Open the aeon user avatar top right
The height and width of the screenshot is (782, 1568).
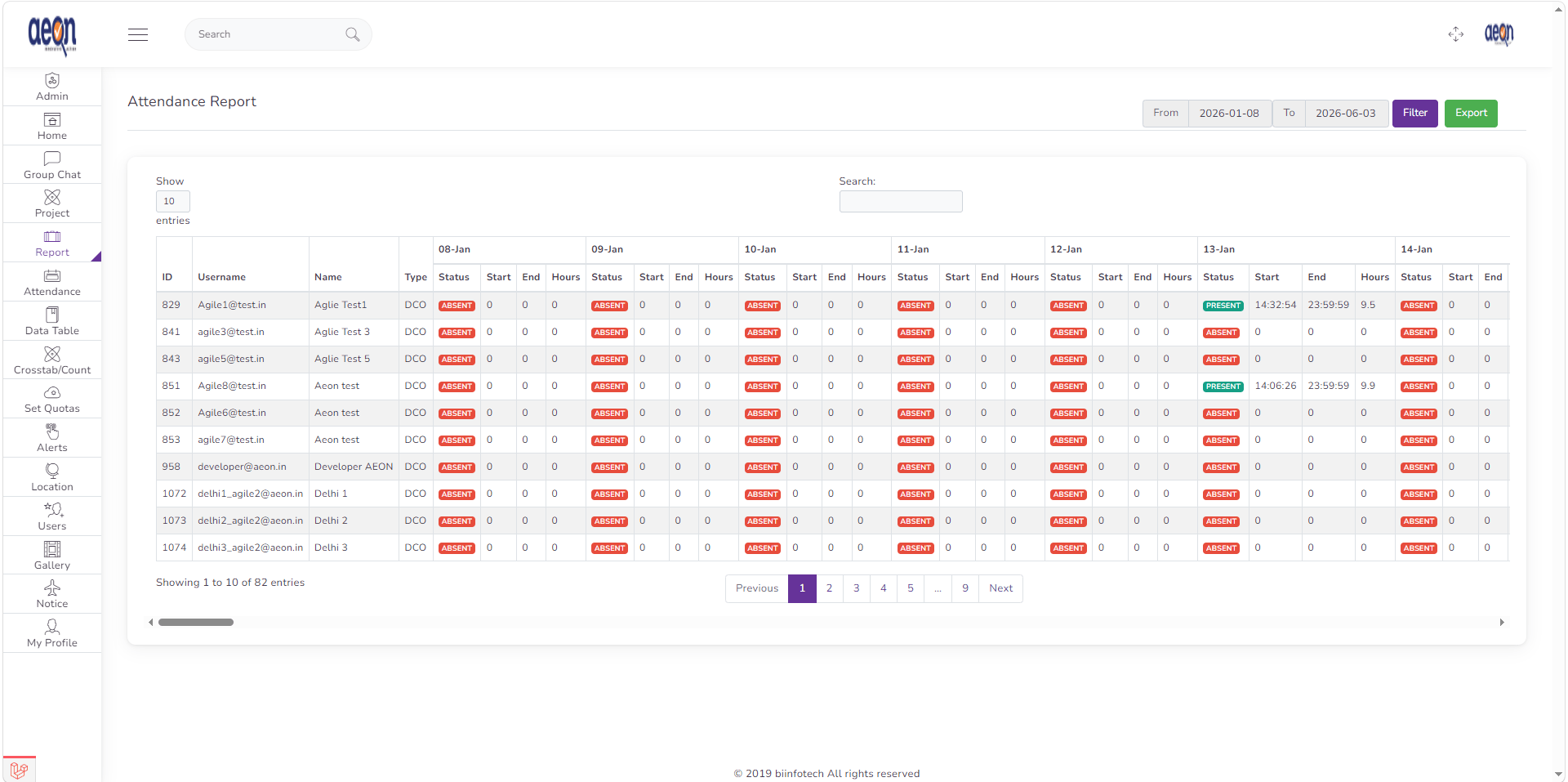pos(1499,34)
